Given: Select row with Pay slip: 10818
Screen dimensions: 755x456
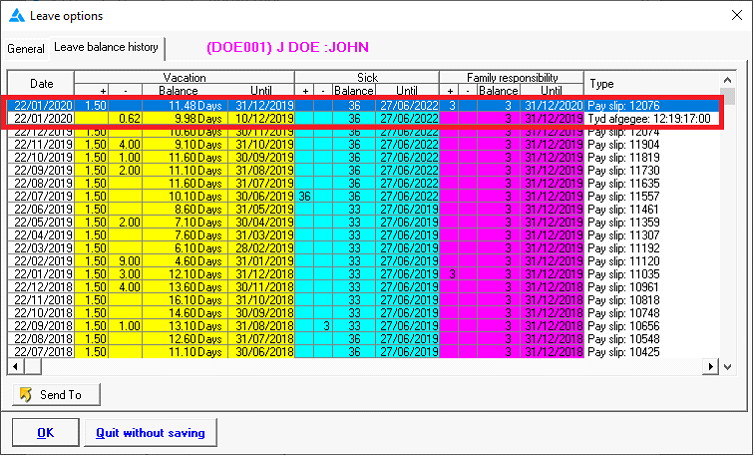Looking at the screenshot, I should coord(364,300).
